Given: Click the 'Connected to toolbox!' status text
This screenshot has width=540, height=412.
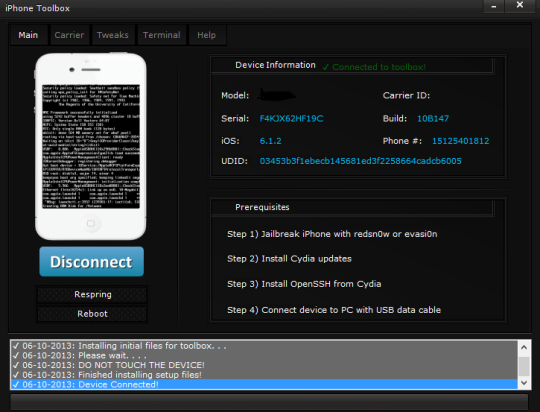Looking at the screenshot, I should (x=374, y=67).
